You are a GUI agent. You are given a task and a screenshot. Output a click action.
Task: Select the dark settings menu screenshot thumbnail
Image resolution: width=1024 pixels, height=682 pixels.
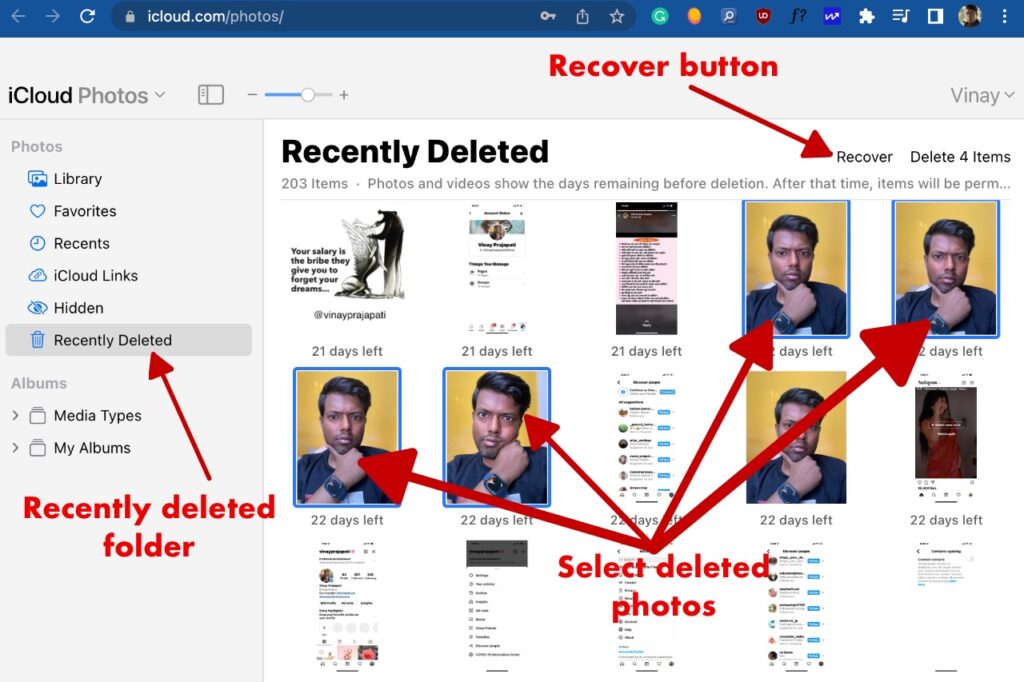(496, 606)
